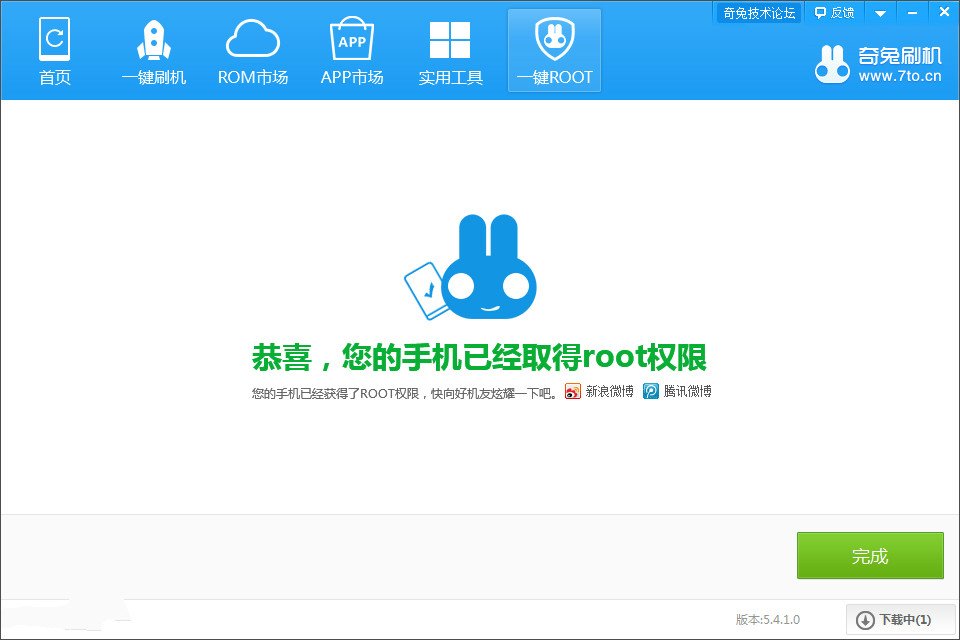Share via the Tencent Weibo icon
Viewport: 960px width, 640px height.
click(652, 391)
